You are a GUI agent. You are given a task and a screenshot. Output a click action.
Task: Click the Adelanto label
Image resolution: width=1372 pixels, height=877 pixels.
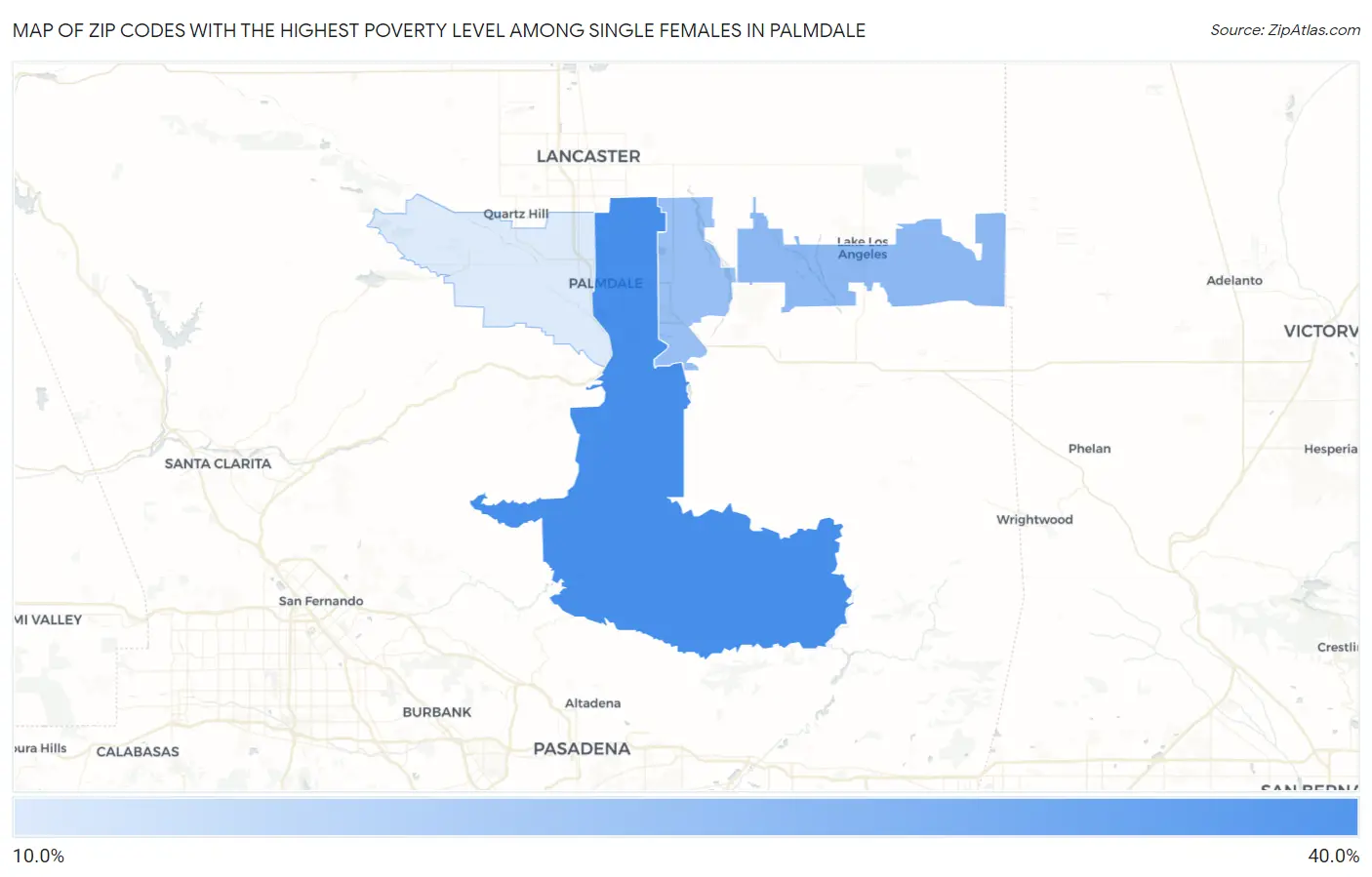click(1234, 280)
